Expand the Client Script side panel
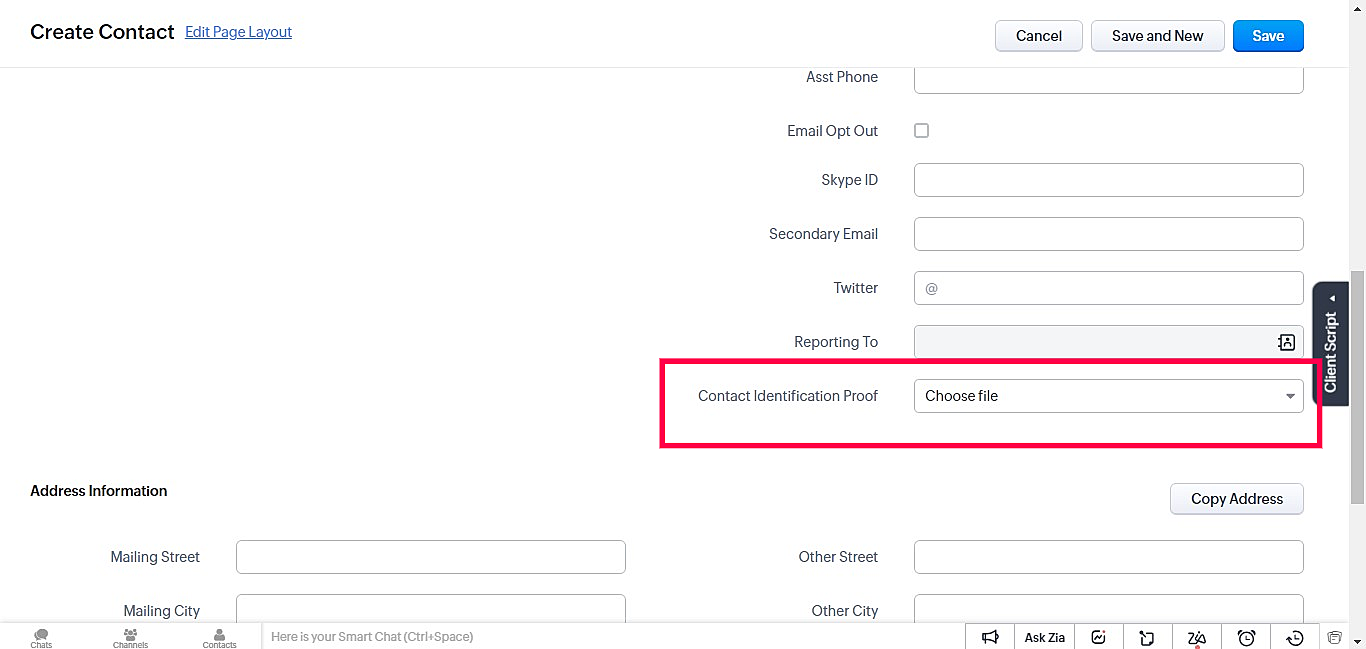 1330,345
